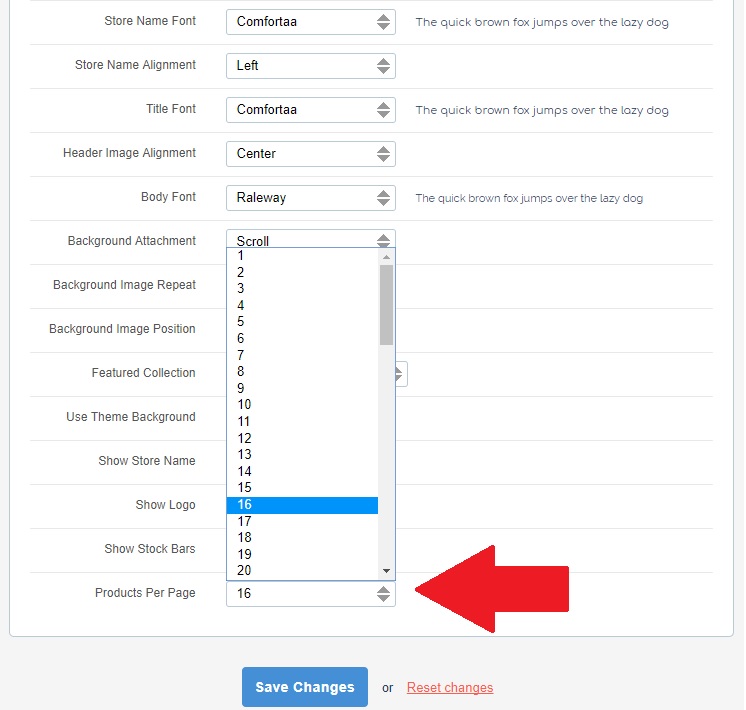
Task: Click the dropdown list scrollbar thumb
Action: pyautogui.click(x=386, y=305)
